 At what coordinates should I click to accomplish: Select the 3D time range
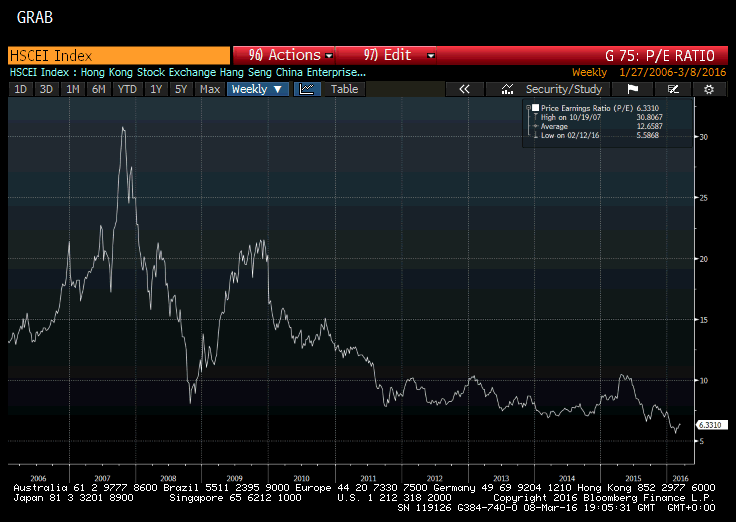click(46, 89)
